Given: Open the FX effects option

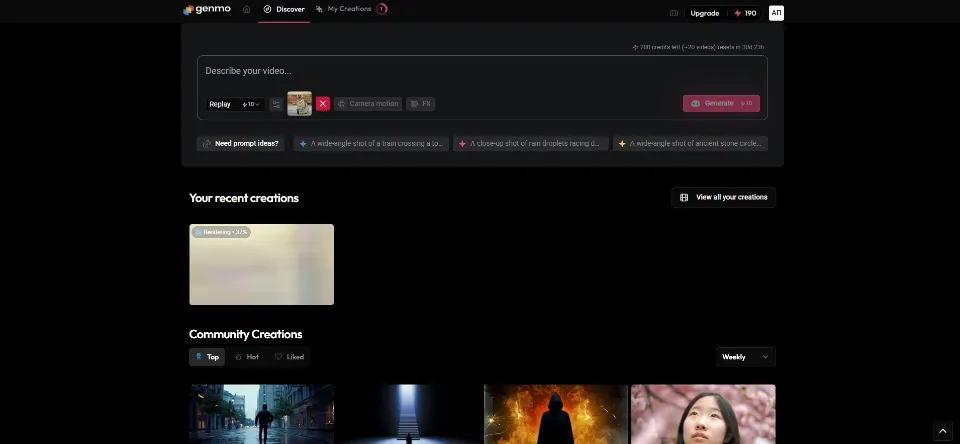Looking at the screenshot, I should coord(420,104).
